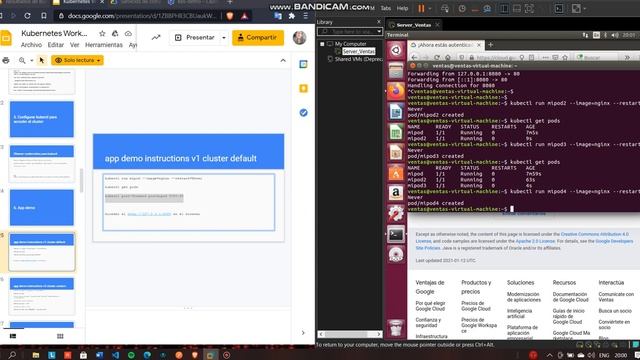
Task: Open the browser hamburger menu
Action: (305, 16)
